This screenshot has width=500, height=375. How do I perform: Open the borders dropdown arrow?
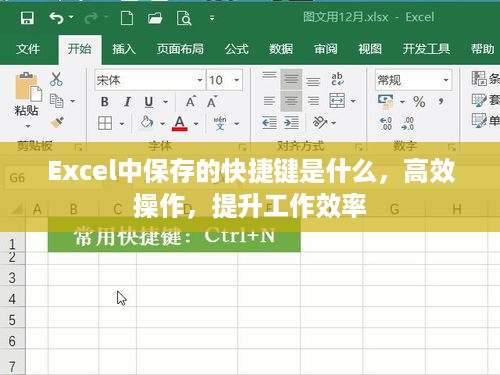tap(122, 124)
